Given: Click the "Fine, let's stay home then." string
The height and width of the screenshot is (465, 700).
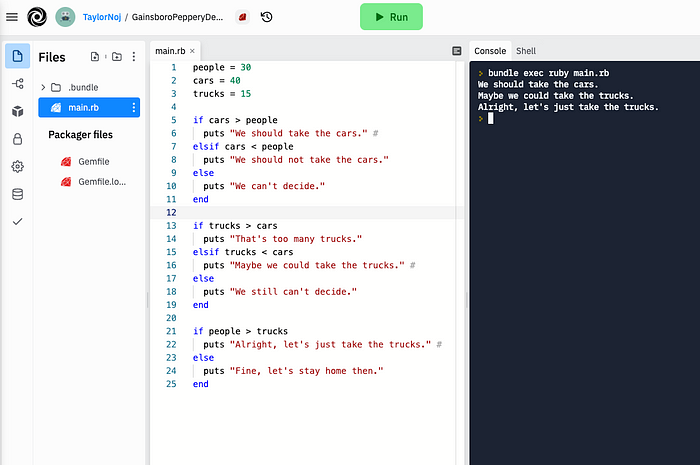Looking at the screenshot, I should coord(307,371).
